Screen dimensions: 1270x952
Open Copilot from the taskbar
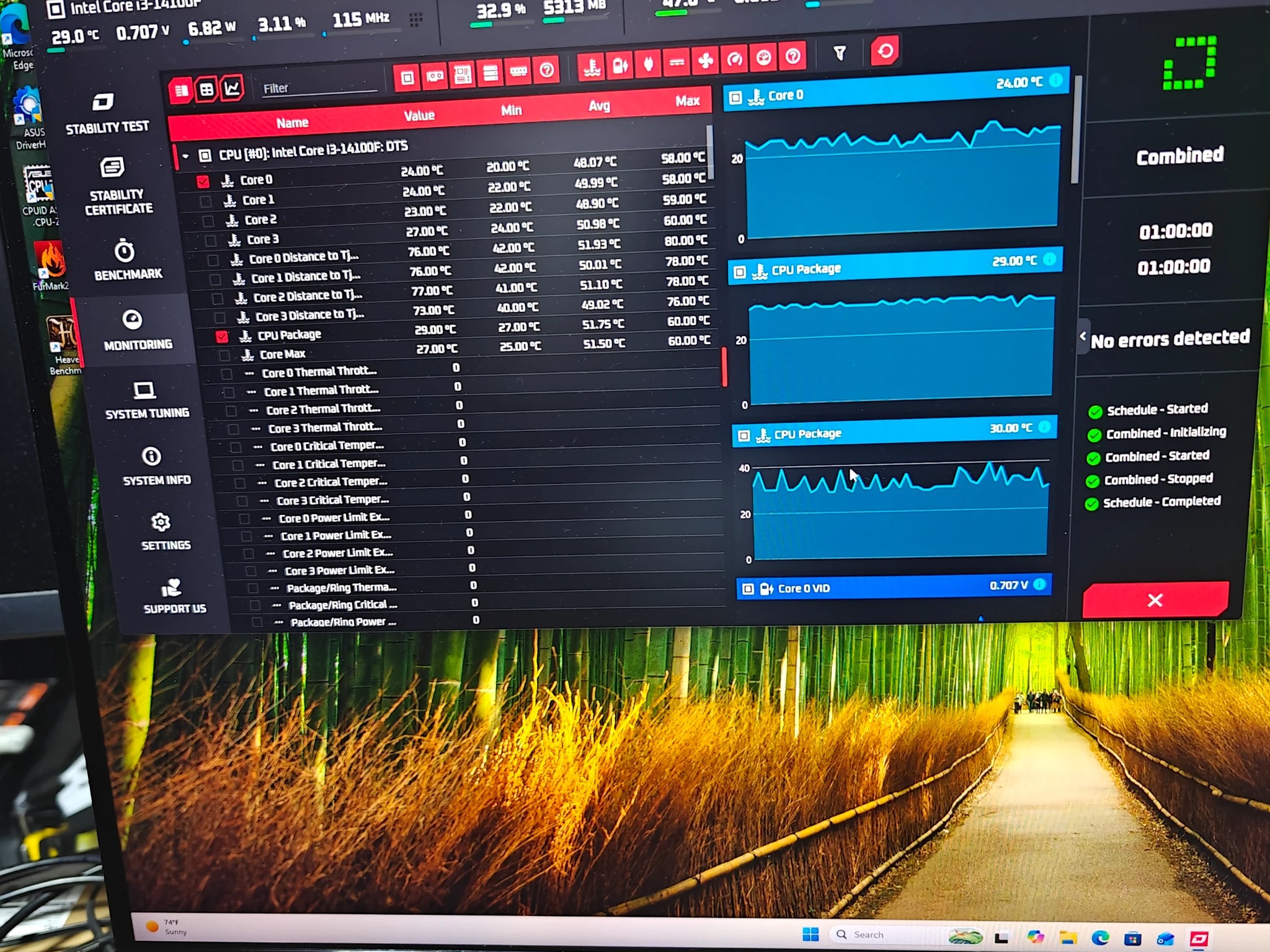[x=1035, y=937]
